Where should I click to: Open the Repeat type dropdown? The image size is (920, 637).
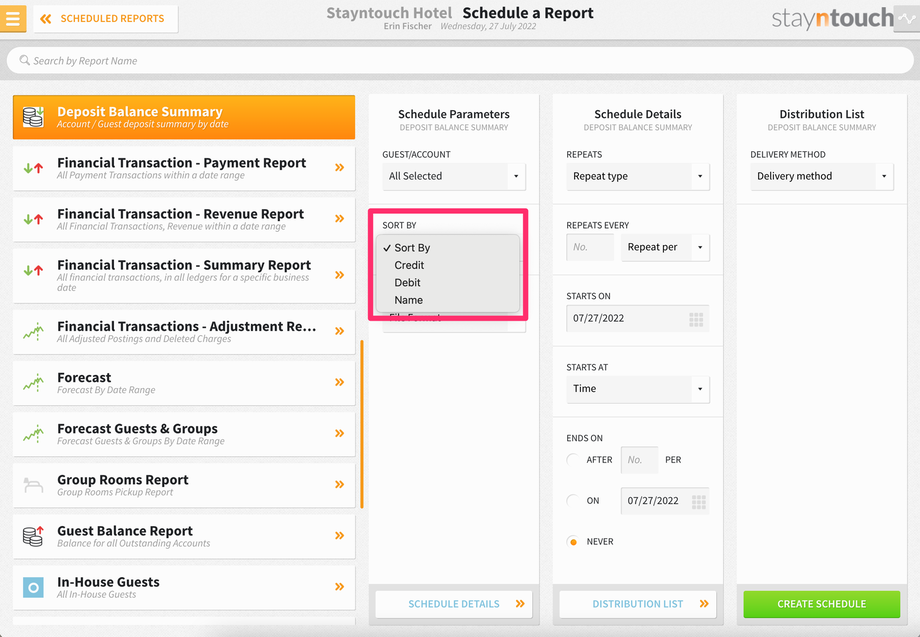[x=638, y=176]
